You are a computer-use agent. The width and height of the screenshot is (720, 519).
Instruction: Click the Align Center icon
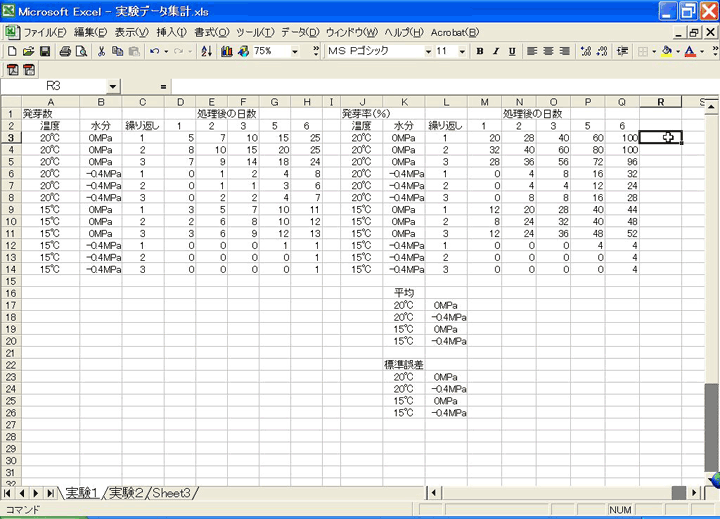click(x=550, y=51)
